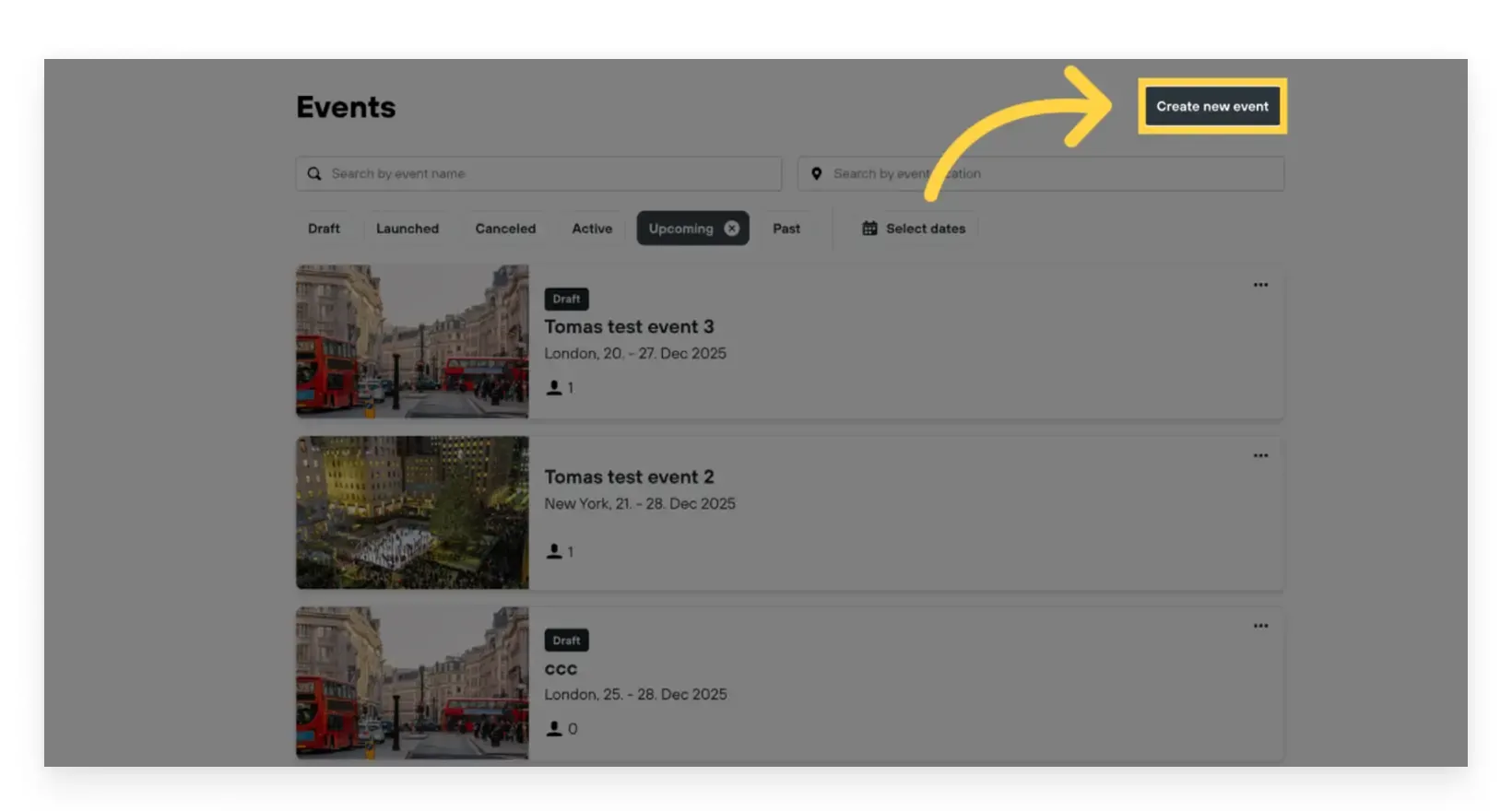Click the attendee icon on Tomas test event 2
This screenshot has height=811, width=1512.
[x=554, y=551]
